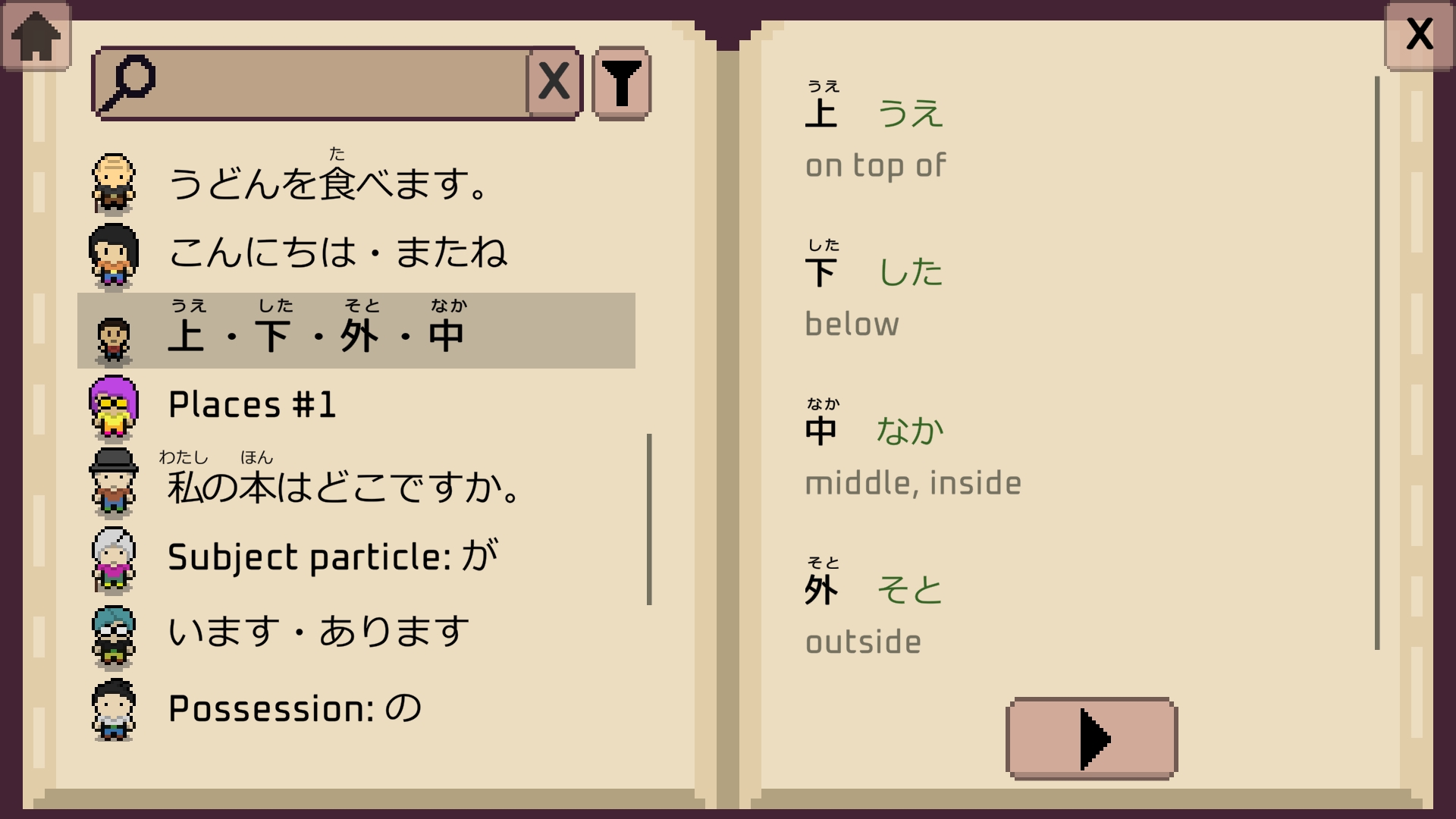1456x819 pixels.
Task: Click the purple-haired avatar beside Places #1
Action: tap(114, 406)
